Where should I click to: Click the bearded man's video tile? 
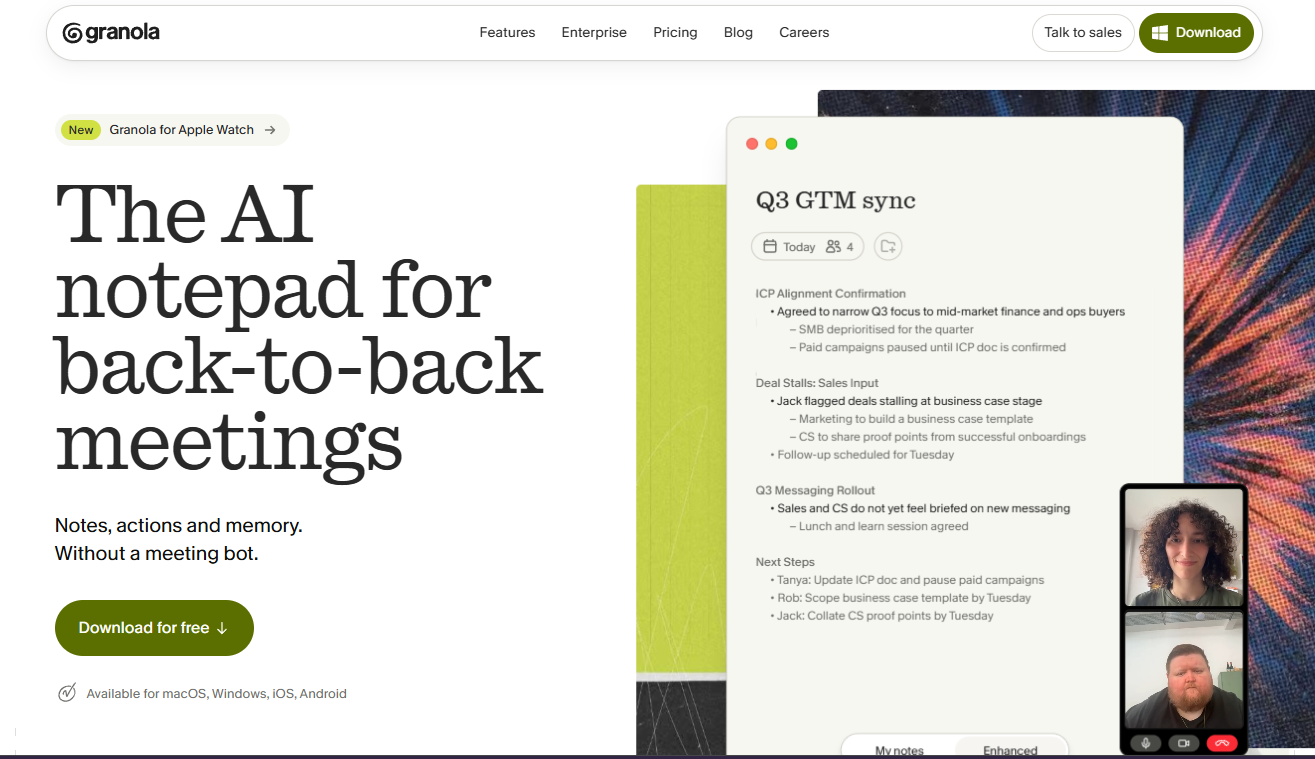1184,670
